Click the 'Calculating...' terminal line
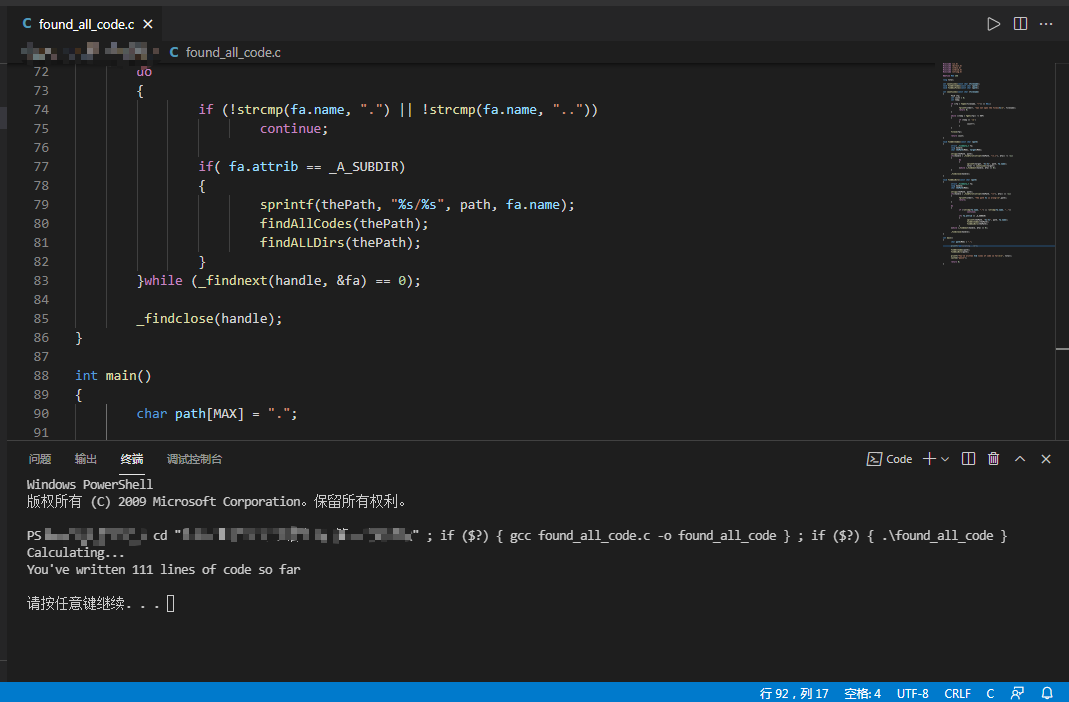 [76, 552]
